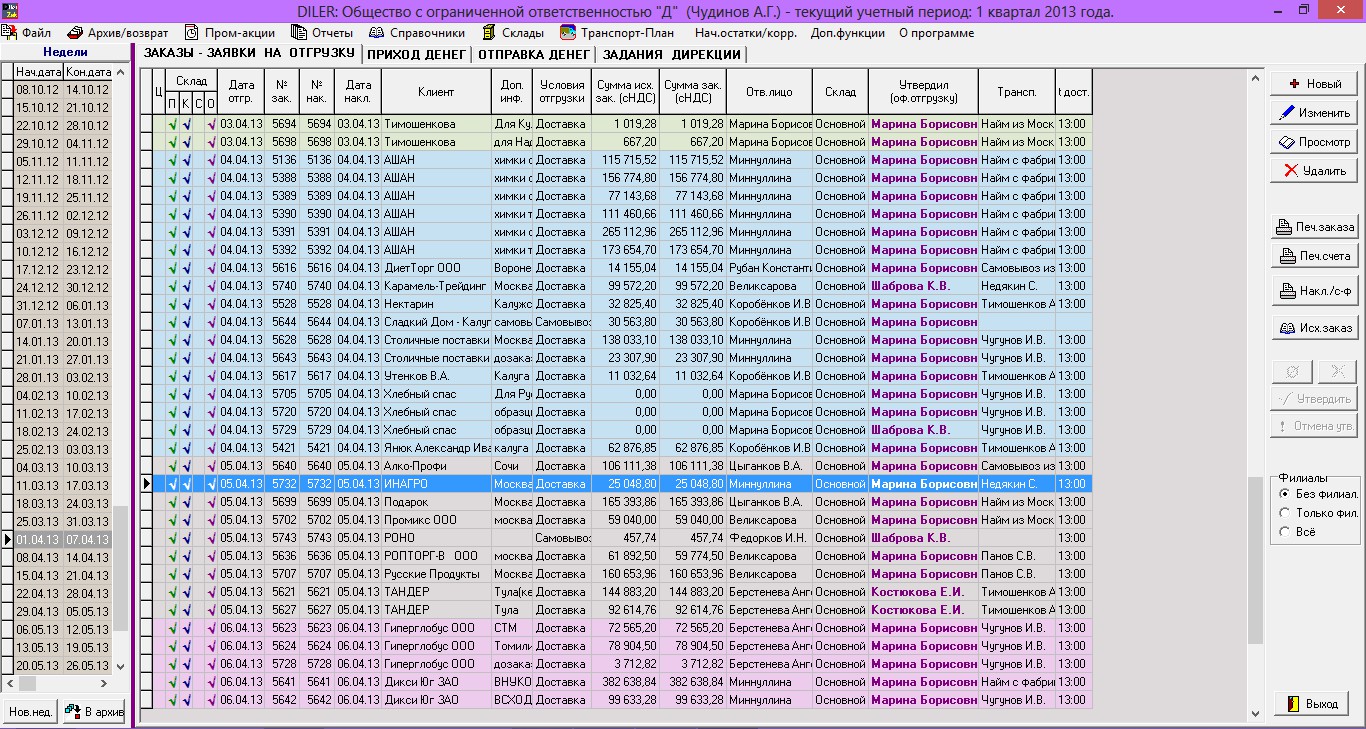Open the Доп.функции menu
This screenshot has height=729, width=1366.
847,32
